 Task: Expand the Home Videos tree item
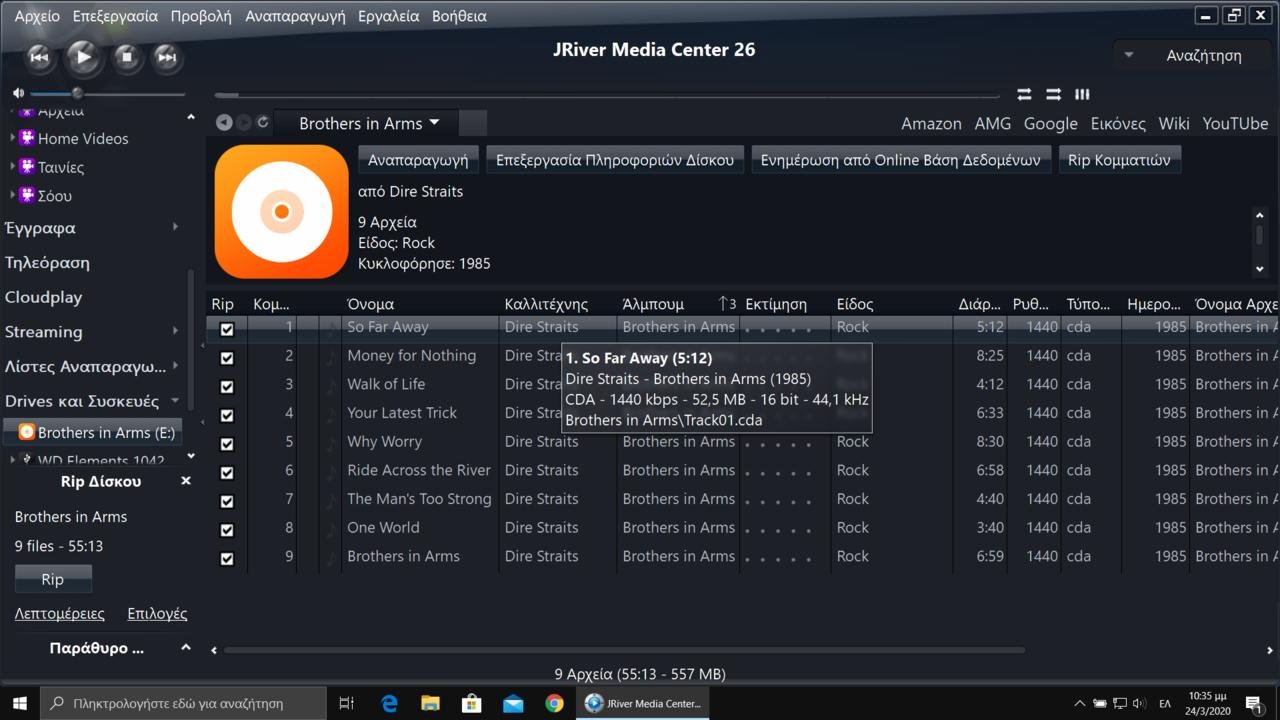coord(13,138)
